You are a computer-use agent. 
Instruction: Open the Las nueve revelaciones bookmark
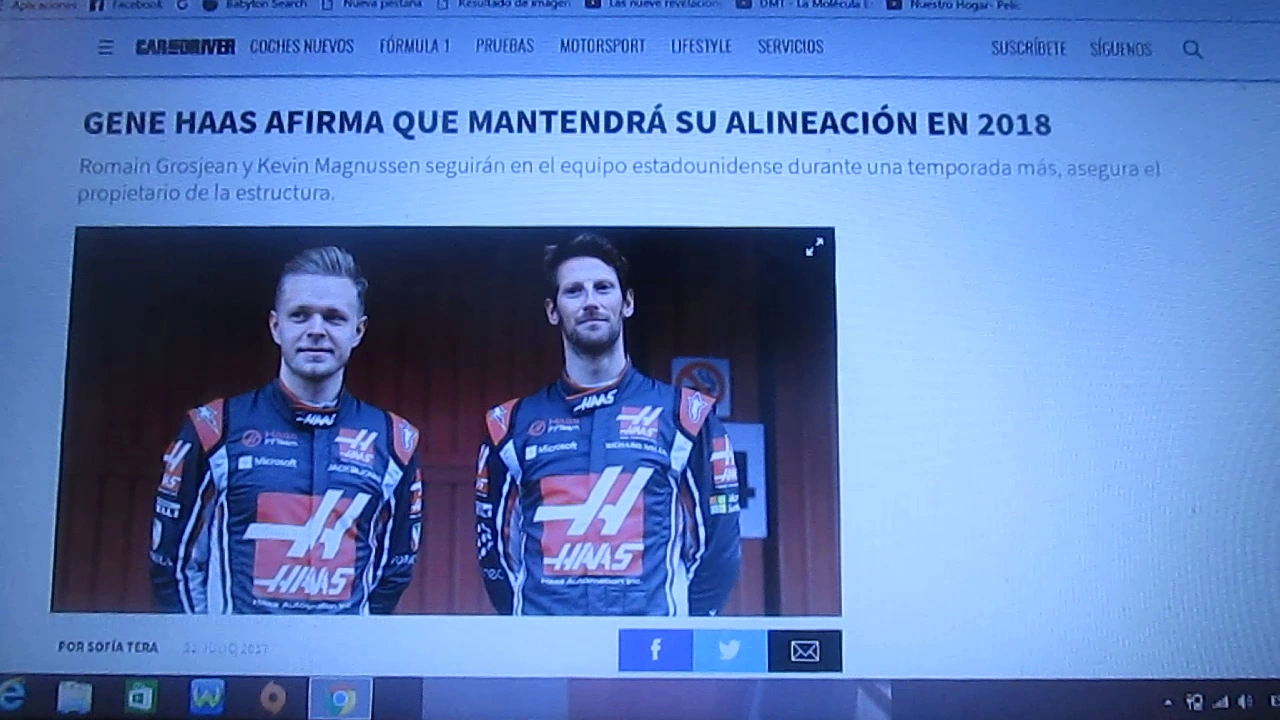(652, 5)
